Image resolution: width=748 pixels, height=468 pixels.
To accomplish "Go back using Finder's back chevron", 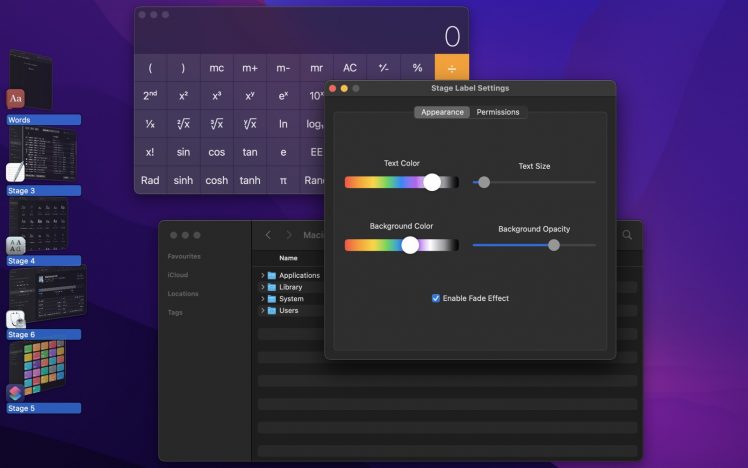I will point(268,235).
